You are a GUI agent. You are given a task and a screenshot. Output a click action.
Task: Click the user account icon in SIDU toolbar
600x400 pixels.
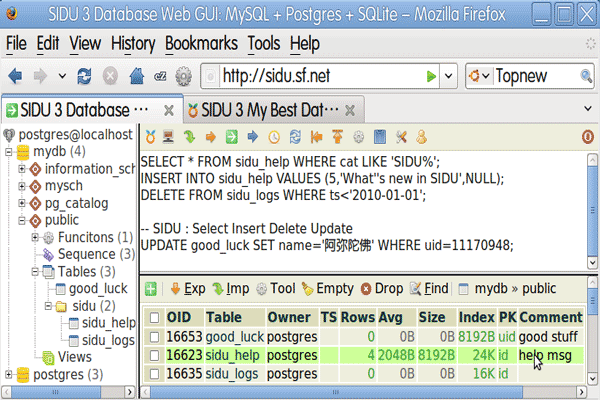[x=422, y=136]
